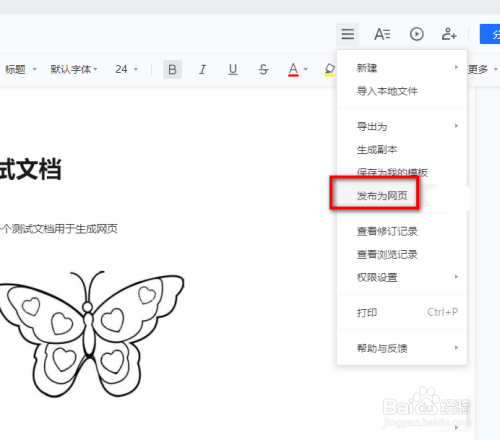Apply red font color A
The width and height of the screenshot is (500, 440).
coord(293,69)
